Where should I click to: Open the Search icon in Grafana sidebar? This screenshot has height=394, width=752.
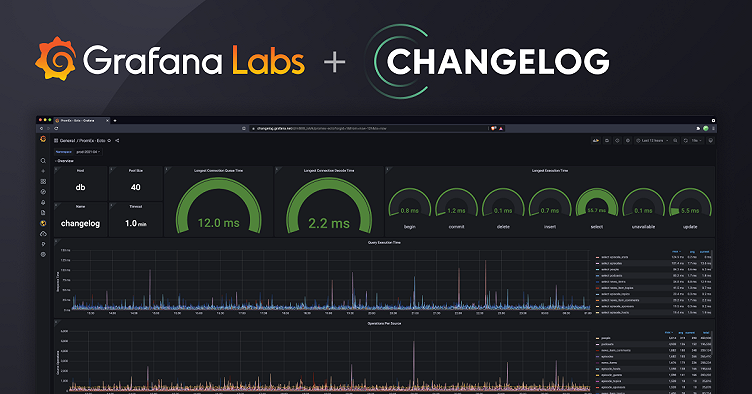(x=43, y=161)
